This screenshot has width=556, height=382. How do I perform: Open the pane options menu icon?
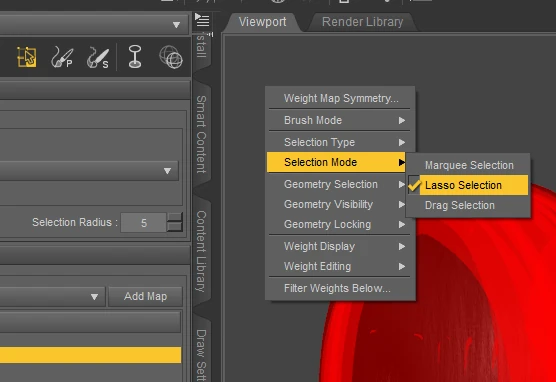click(202, 20)
